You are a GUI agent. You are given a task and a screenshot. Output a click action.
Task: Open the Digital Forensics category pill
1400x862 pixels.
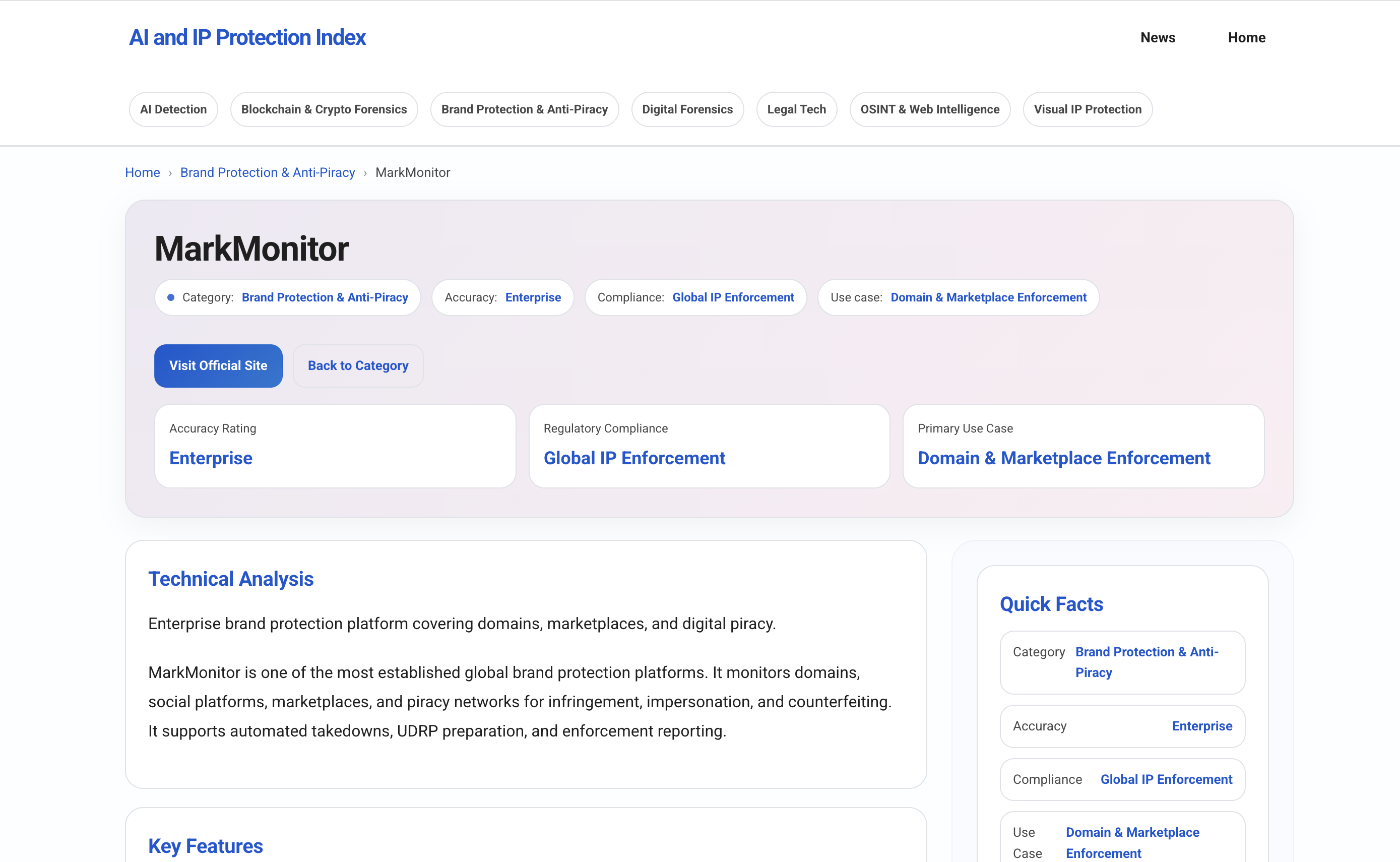point(687,109)
